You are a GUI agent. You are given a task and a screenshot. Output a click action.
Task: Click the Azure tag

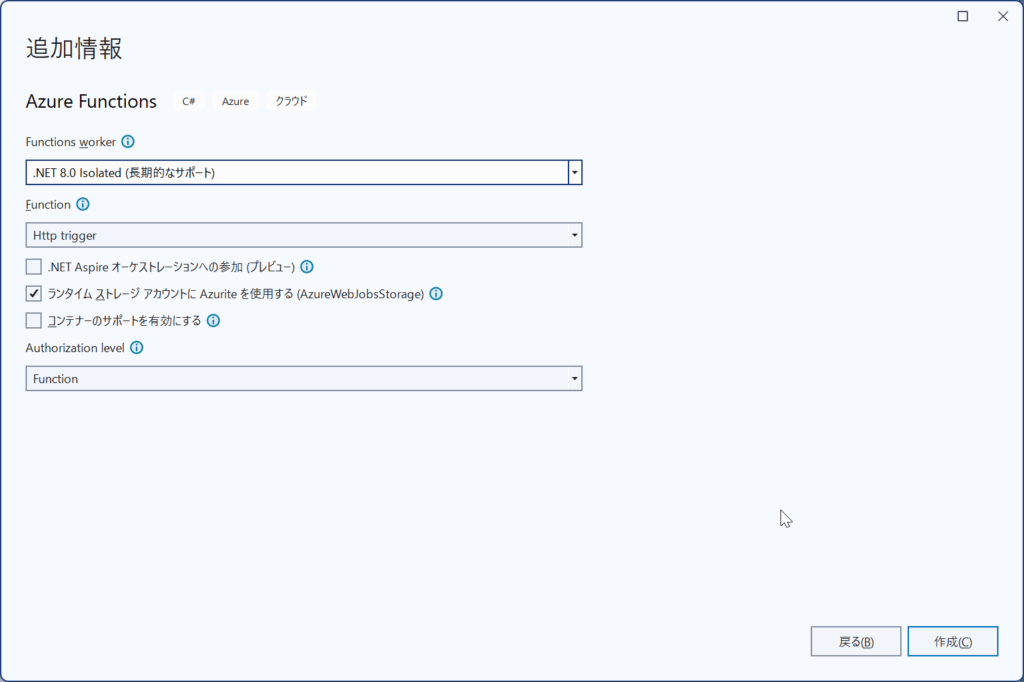235,101
